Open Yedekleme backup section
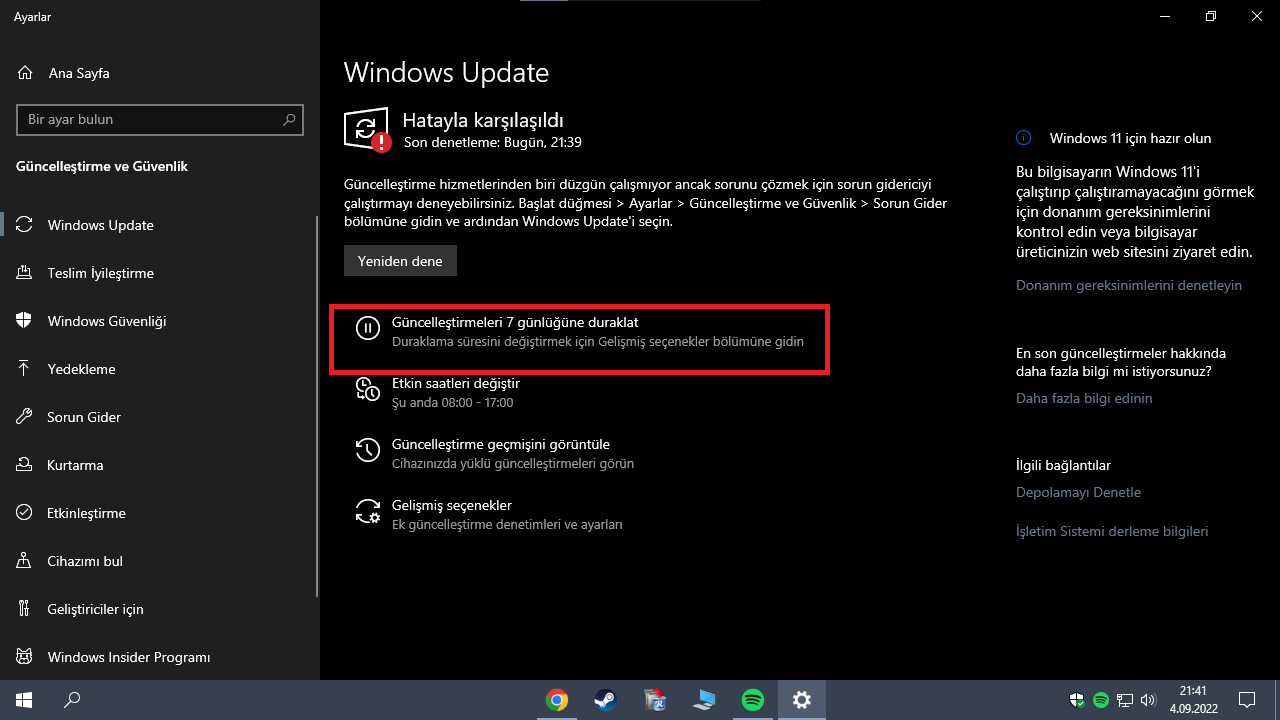1280x720 pixels. 160,369
